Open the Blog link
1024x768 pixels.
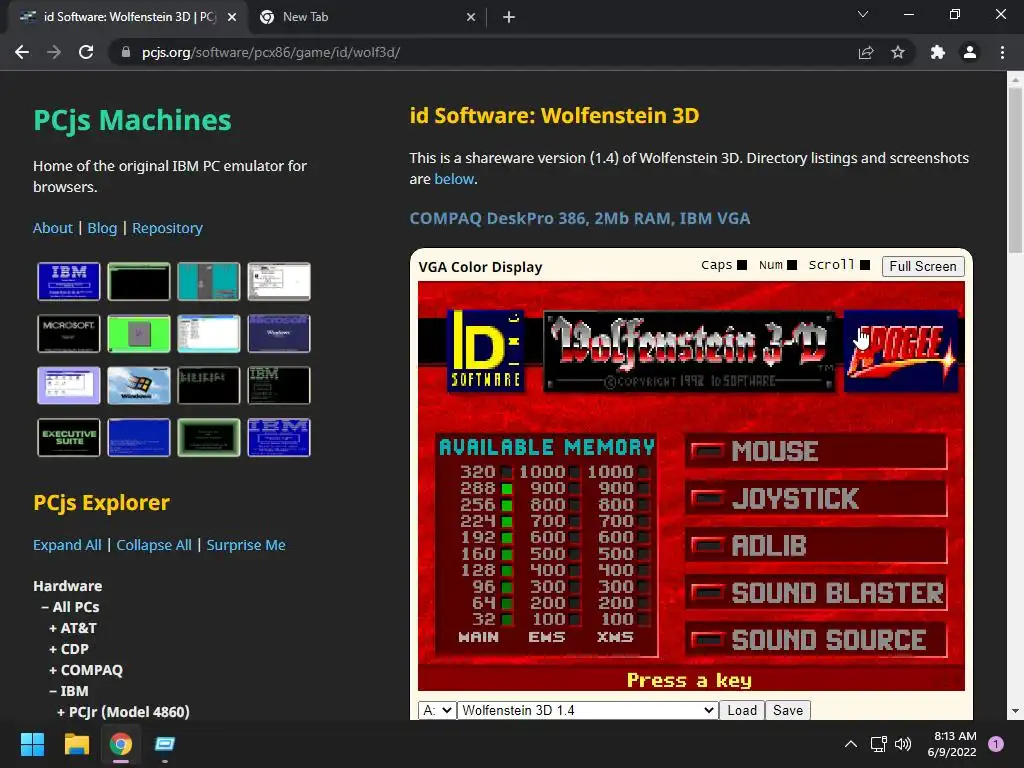[x=103, y=228]
